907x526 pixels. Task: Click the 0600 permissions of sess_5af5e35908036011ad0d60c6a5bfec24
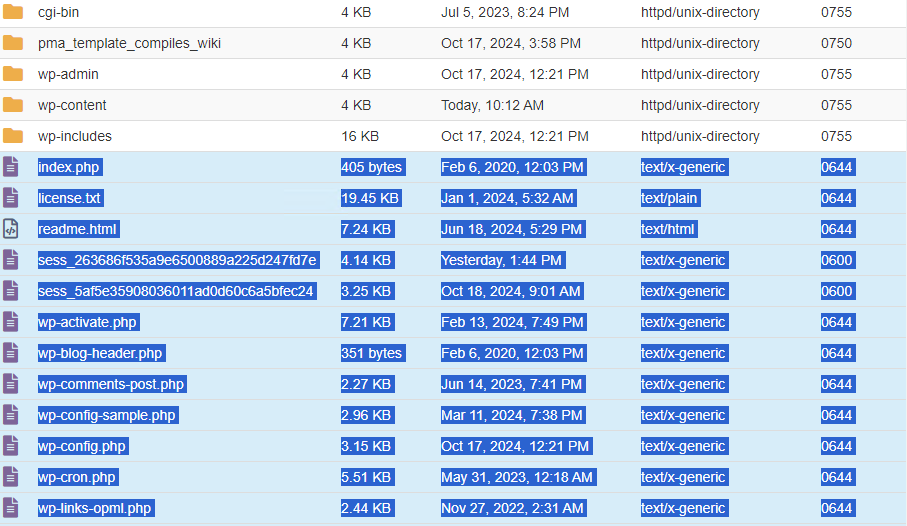[x=837, y=291]
